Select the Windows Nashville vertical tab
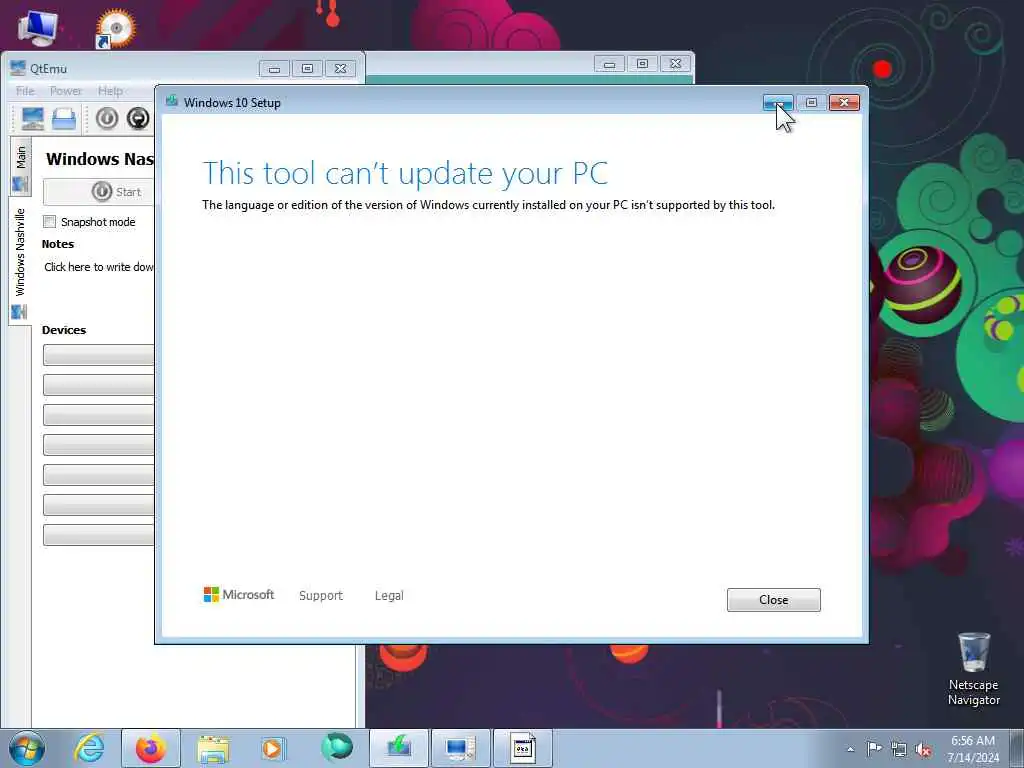 20,261
